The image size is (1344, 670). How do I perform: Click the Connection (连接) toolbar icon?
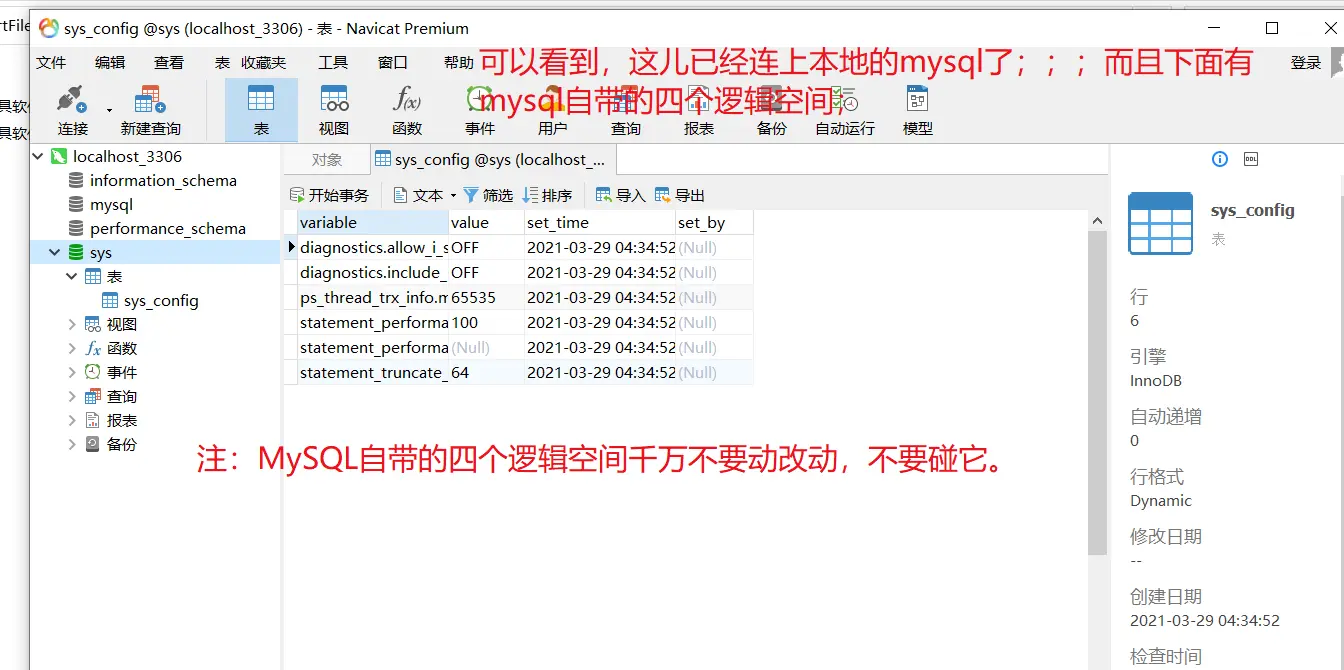(72, 100)
